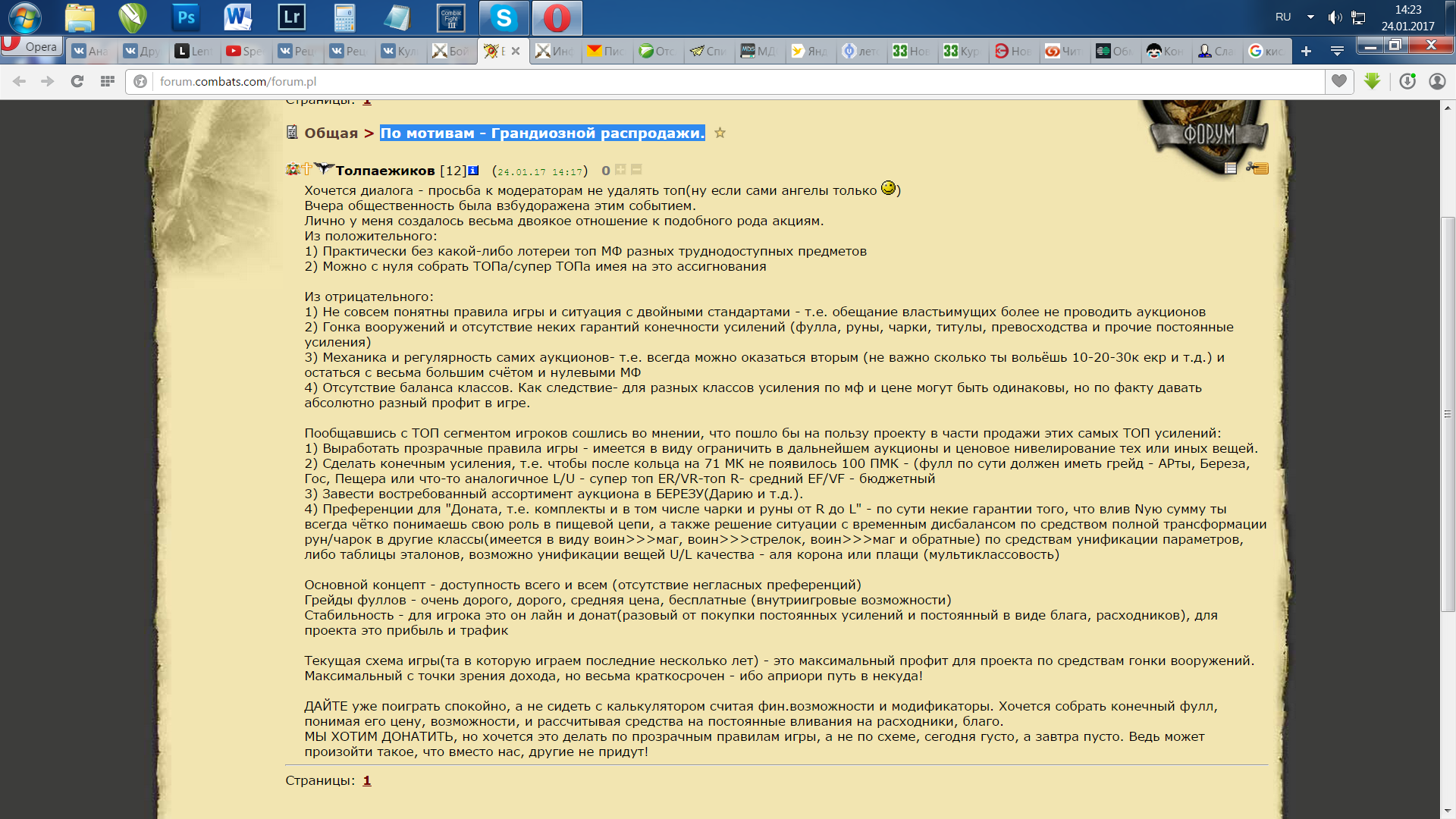
Task: Open Windows Explorer from taskbar
Action: coord(80,17)
